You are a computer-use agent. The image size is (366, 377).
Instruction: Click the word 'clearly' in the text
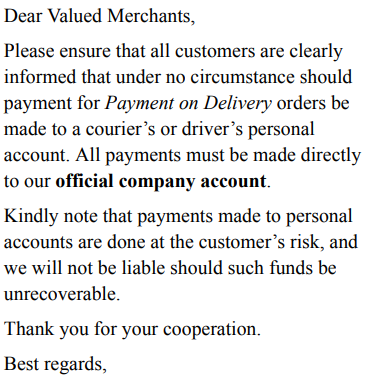[x=316, y=52]
